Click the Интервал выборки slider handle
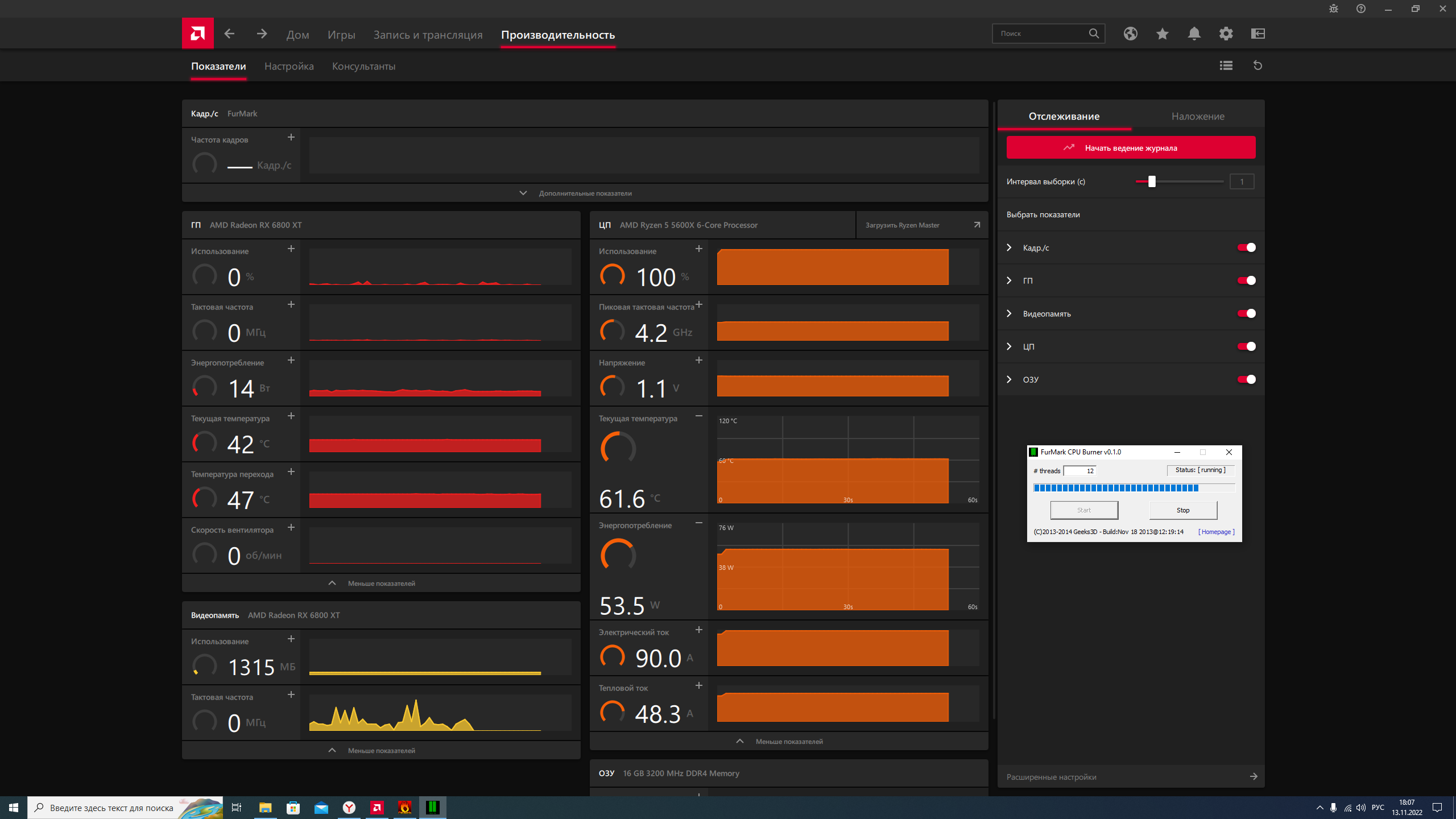 1152,181
